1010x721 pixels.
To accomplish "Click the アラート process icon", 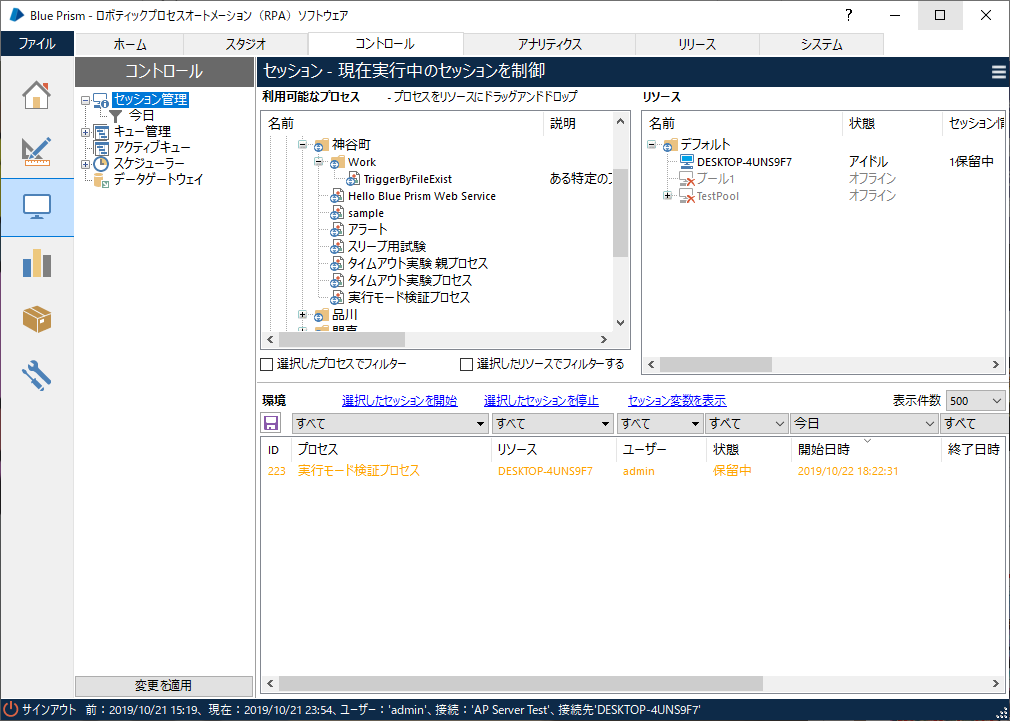I will (338, 230).
